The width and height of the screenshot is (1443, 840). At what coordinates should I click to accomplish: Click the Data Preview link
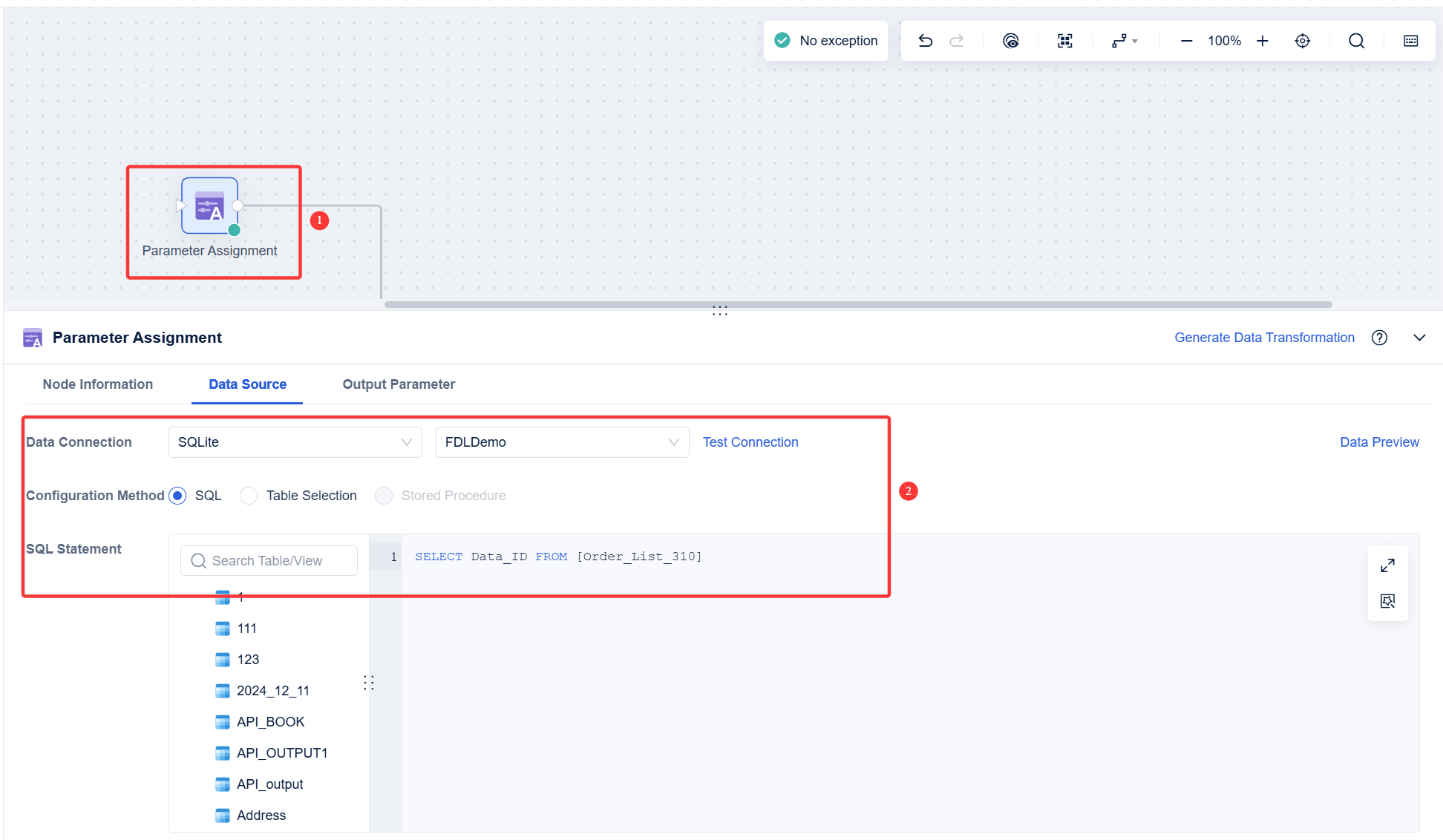pos(1379,442)
